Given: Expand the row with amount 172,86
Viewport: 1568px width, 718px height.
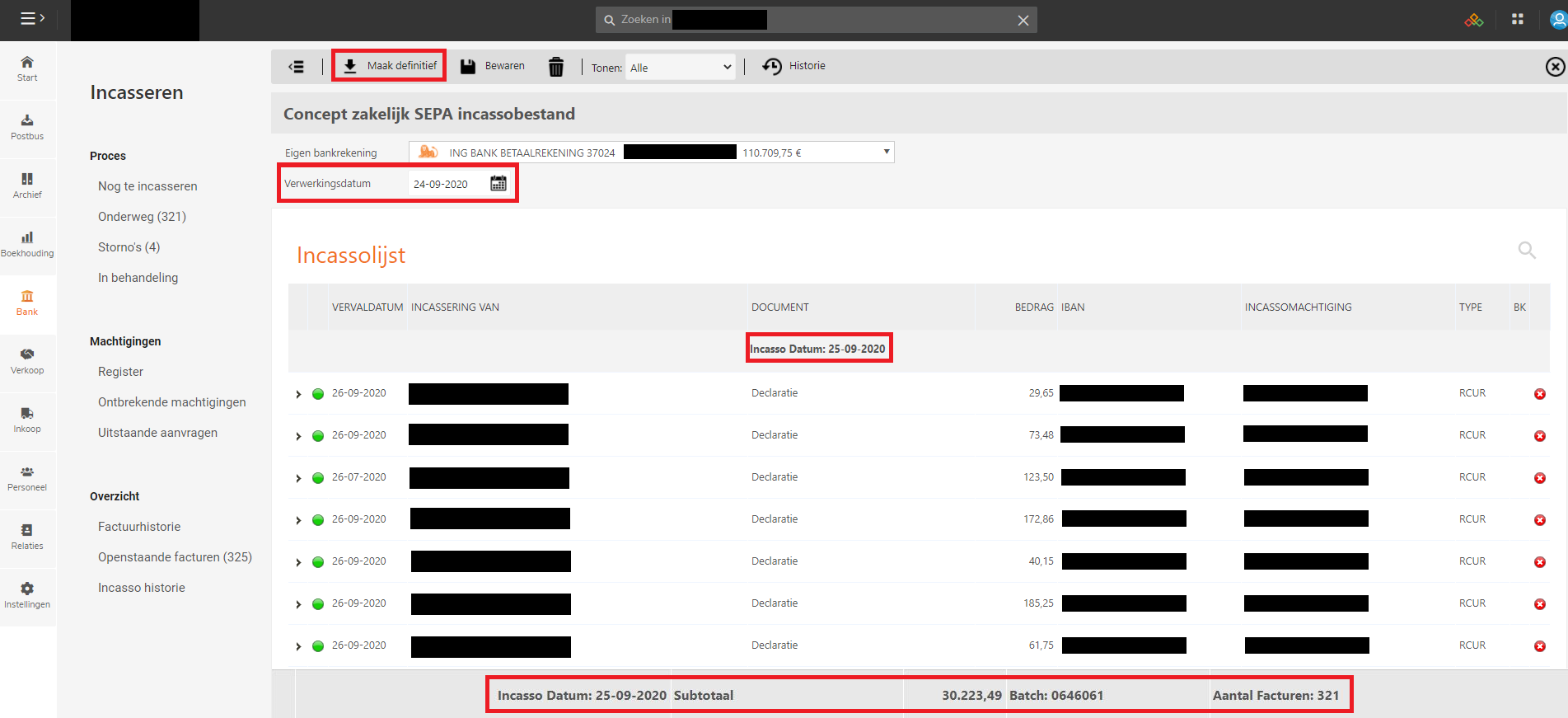Looking at the screenshot, I should click(298, 520).
